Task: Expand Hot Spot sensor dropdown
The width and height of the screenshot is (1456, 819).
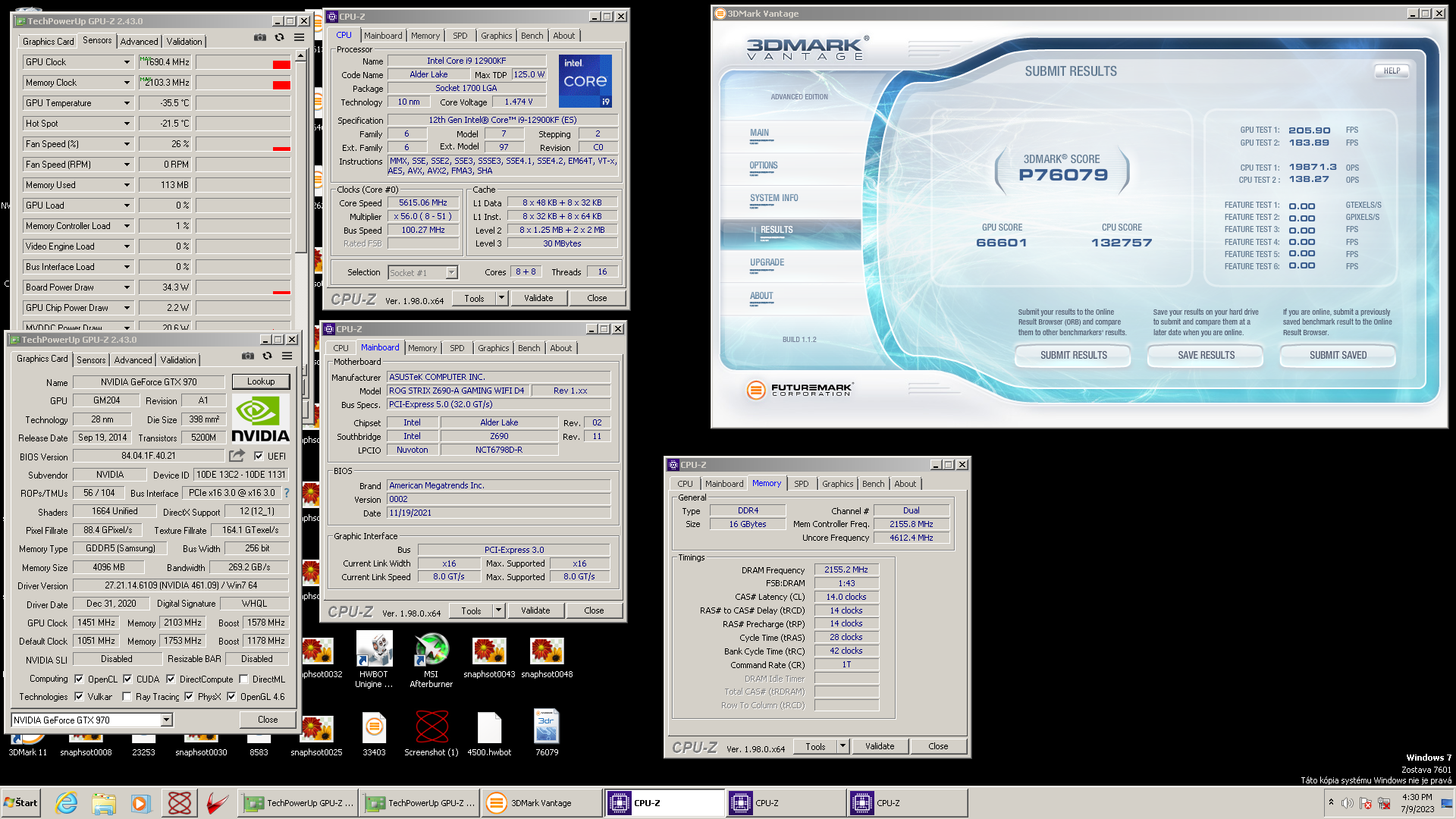Action: click(127, 124)
